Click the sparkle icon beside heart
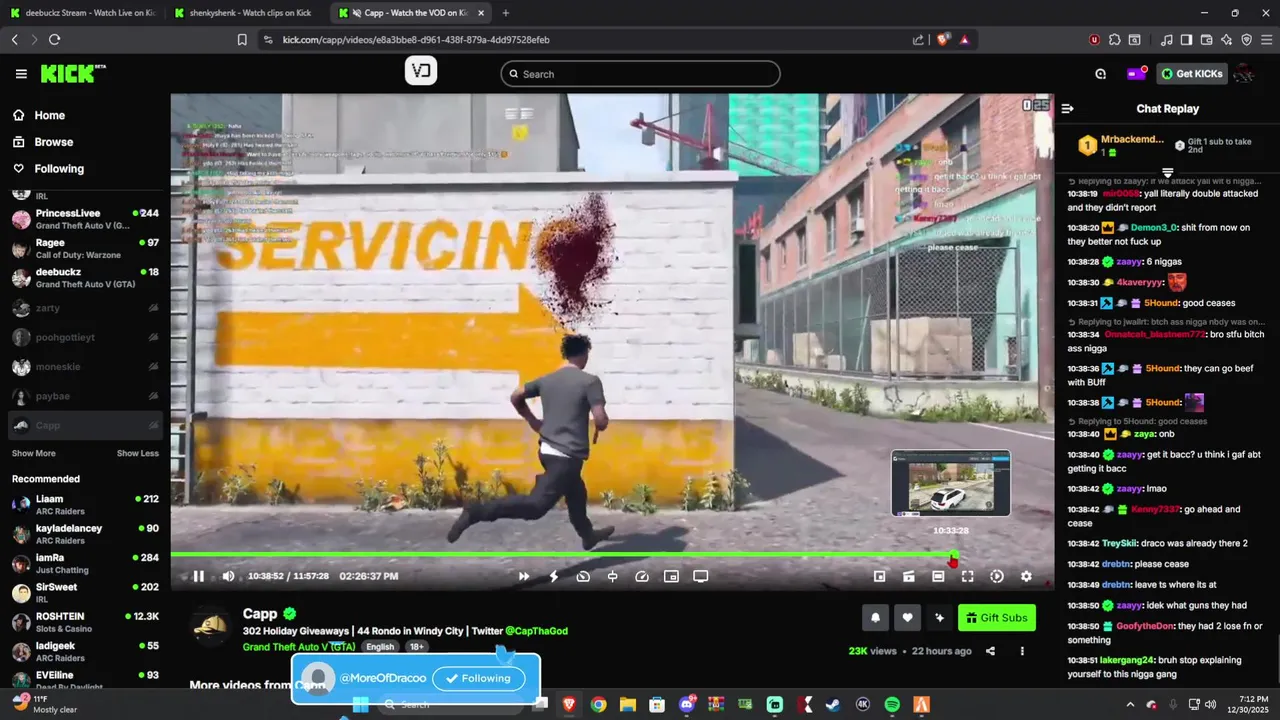Image resolution: width=1280 pixels, height=720 pixels. click(x=939, y=618)
